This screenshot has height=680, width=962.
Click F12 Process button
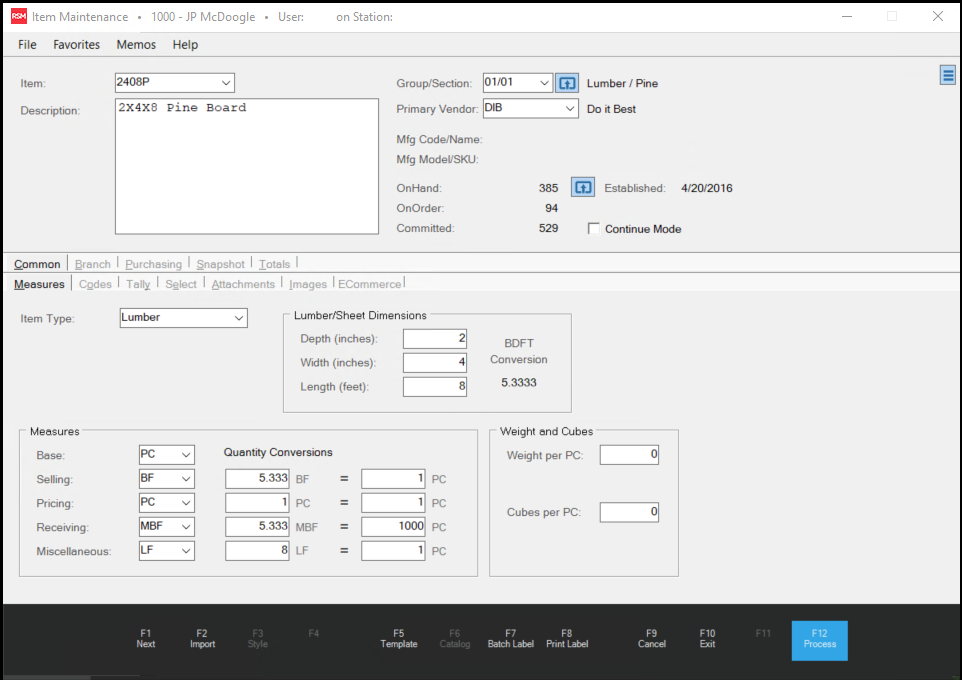pyautogui.click(x=820, y=640)
